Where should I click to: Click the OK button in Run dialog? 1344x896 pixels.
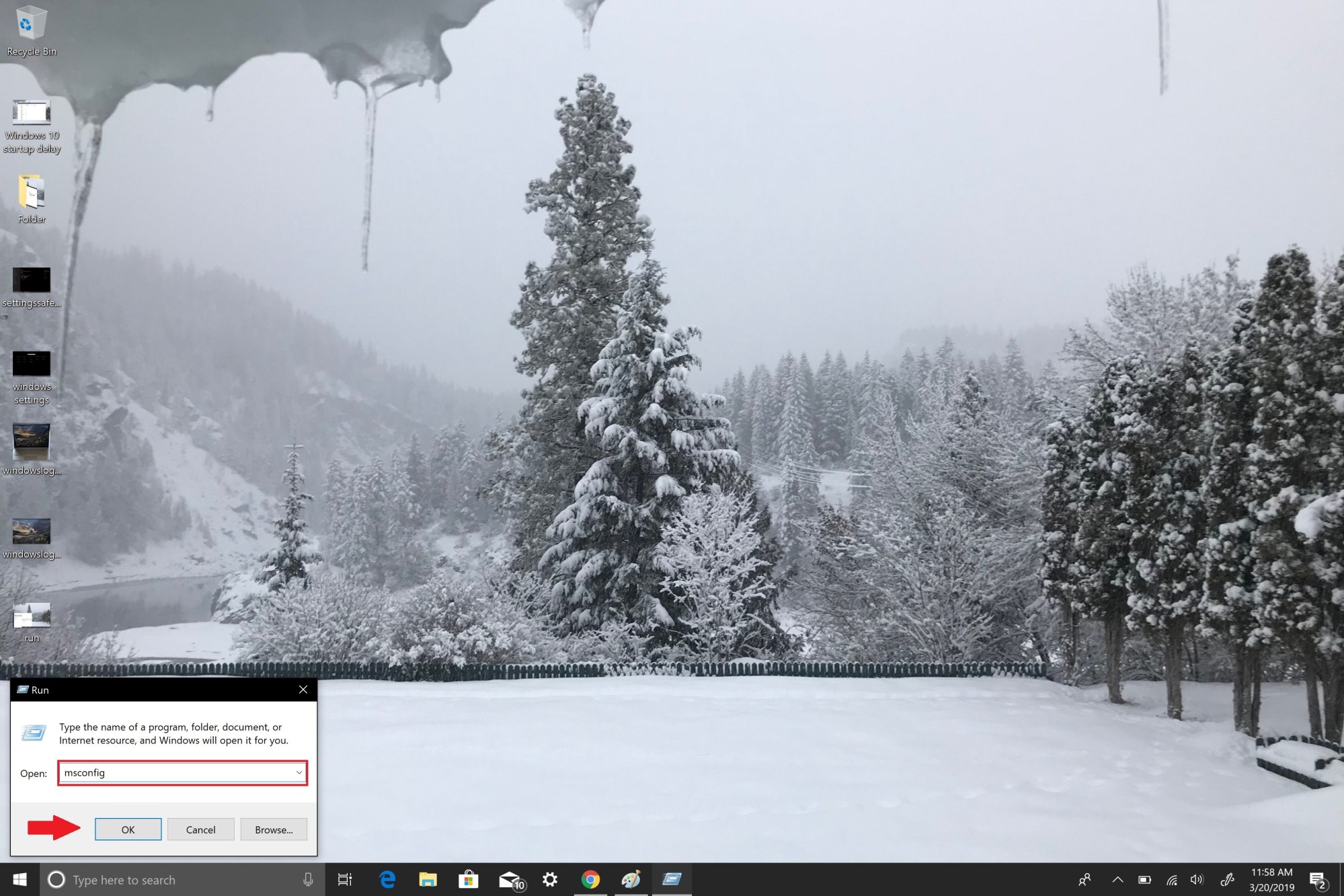click(x=127, y=829)
